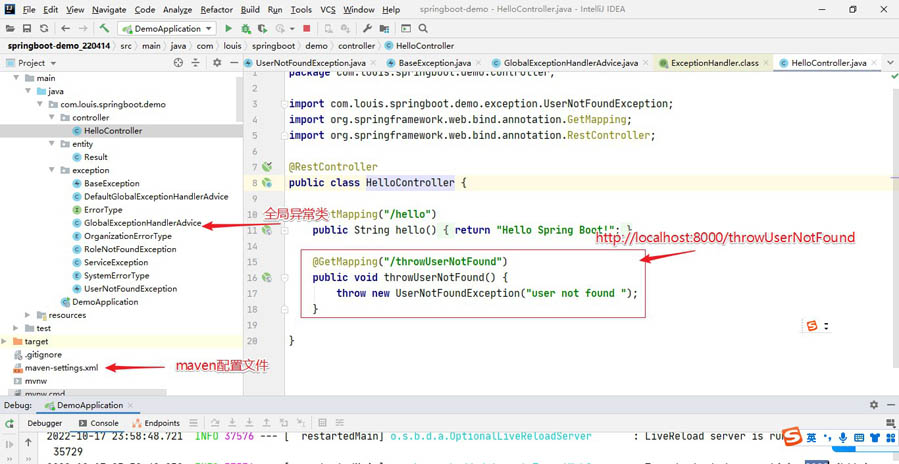Open the VCS menu
Screen dimensions: 899x464
coord(328,10)
